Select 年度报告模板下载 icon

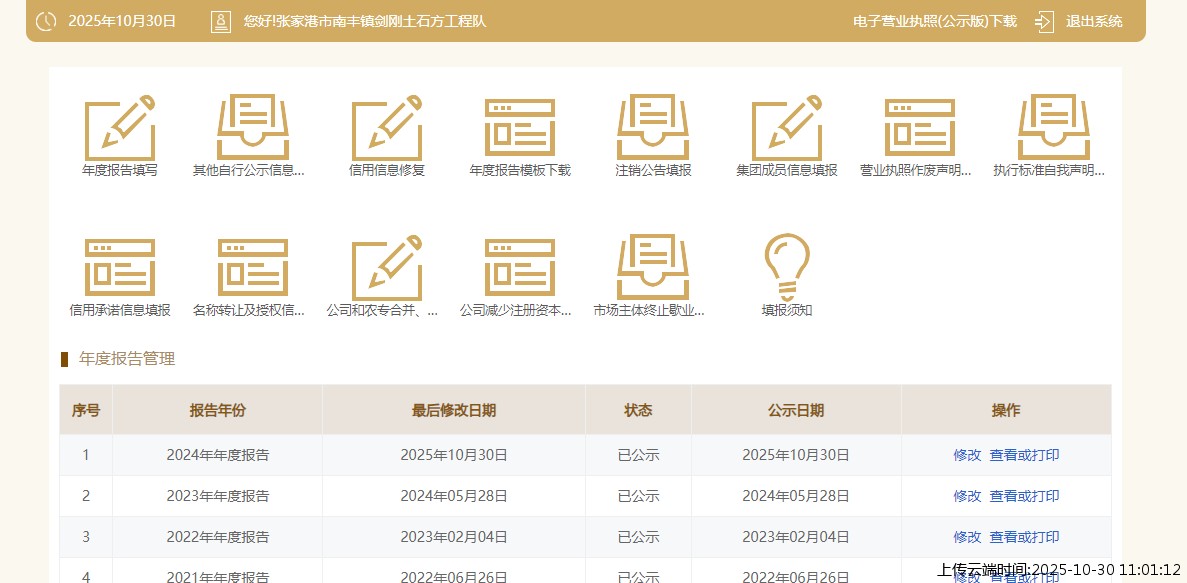point(519,128)
